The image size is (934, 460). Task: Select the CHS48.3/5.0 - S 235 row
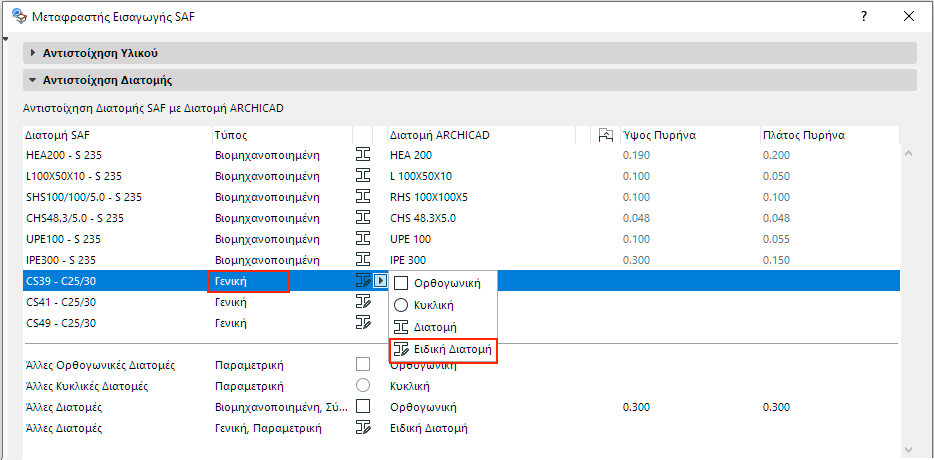tap(461, 218)
